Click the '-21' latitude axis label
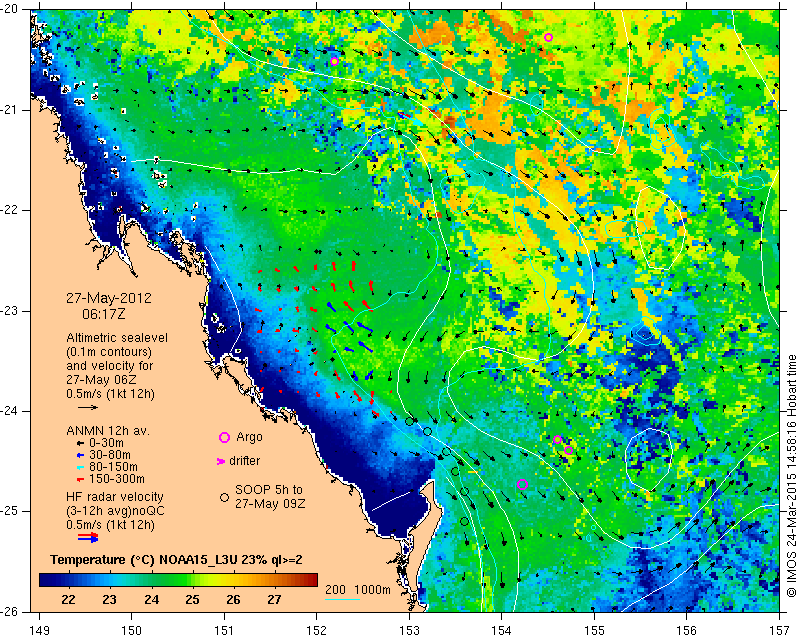 click(x=10, y=110)
